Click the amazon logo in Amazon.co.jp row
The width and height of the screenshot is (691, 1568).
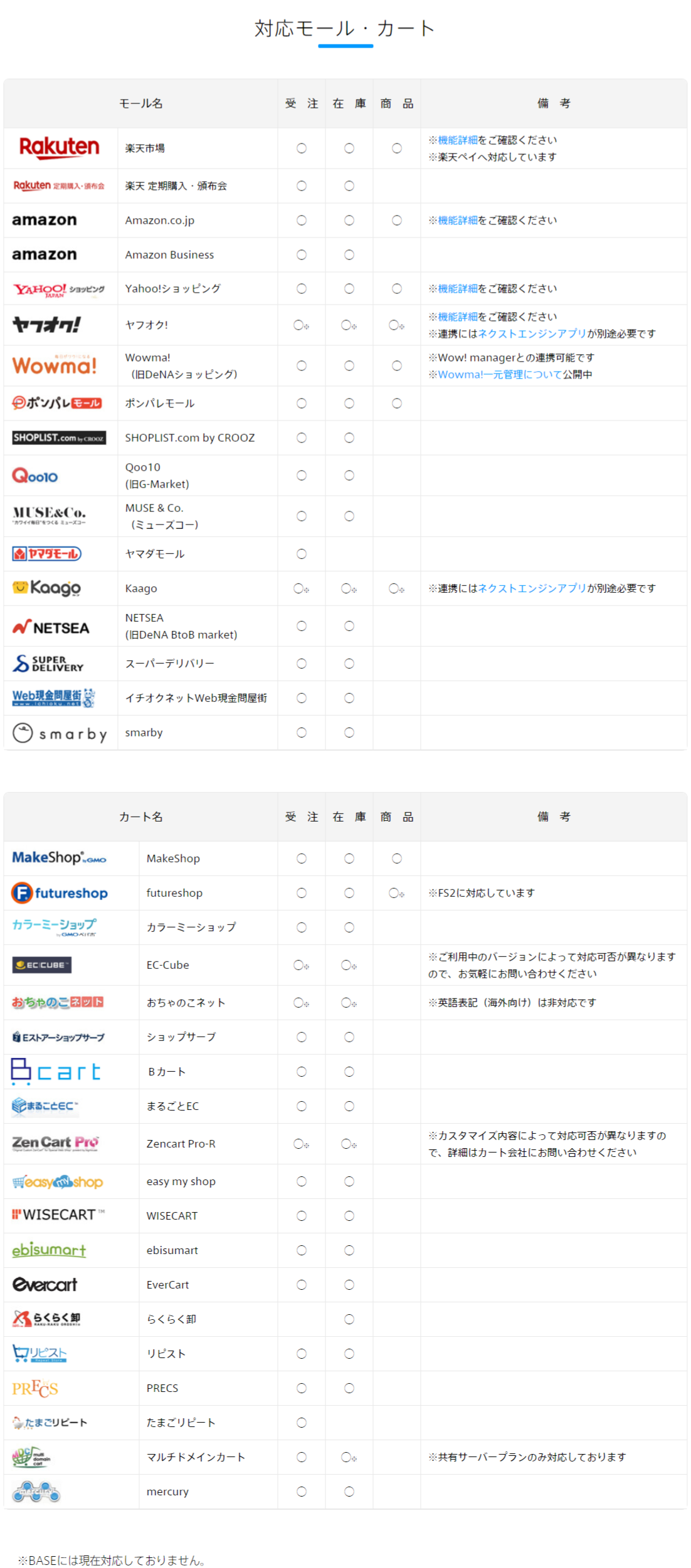(x=45, y=220)
